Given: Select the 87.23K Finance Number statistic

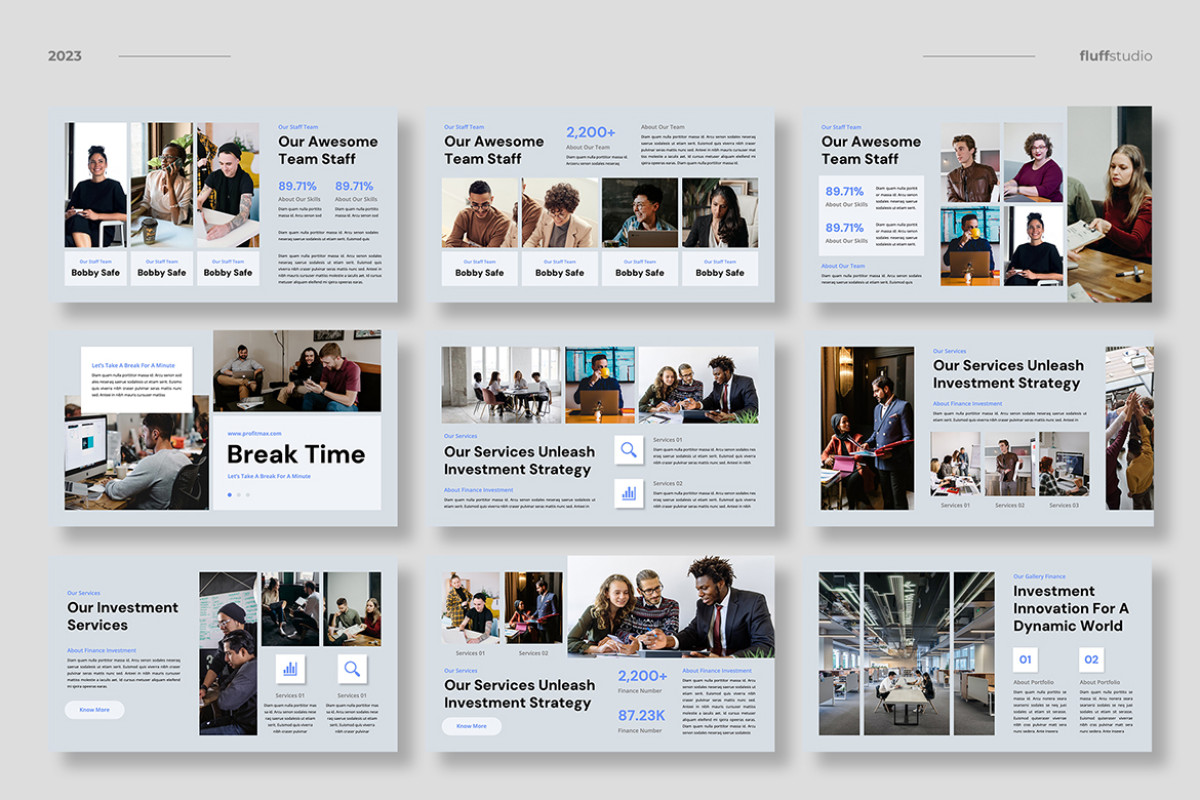Looking at the screenshot, I should [641, 715].
